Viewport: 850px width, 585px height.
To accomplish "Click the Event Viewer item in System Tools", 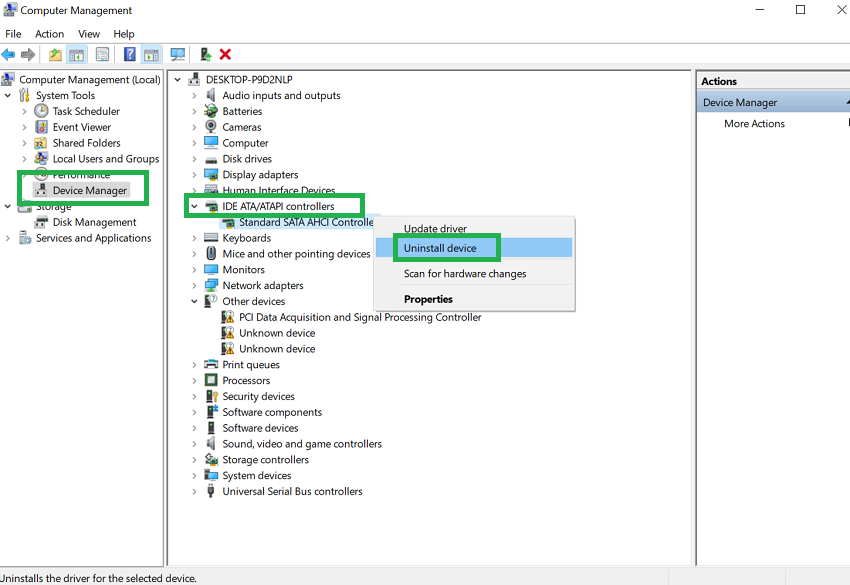I will click(81, 127).
